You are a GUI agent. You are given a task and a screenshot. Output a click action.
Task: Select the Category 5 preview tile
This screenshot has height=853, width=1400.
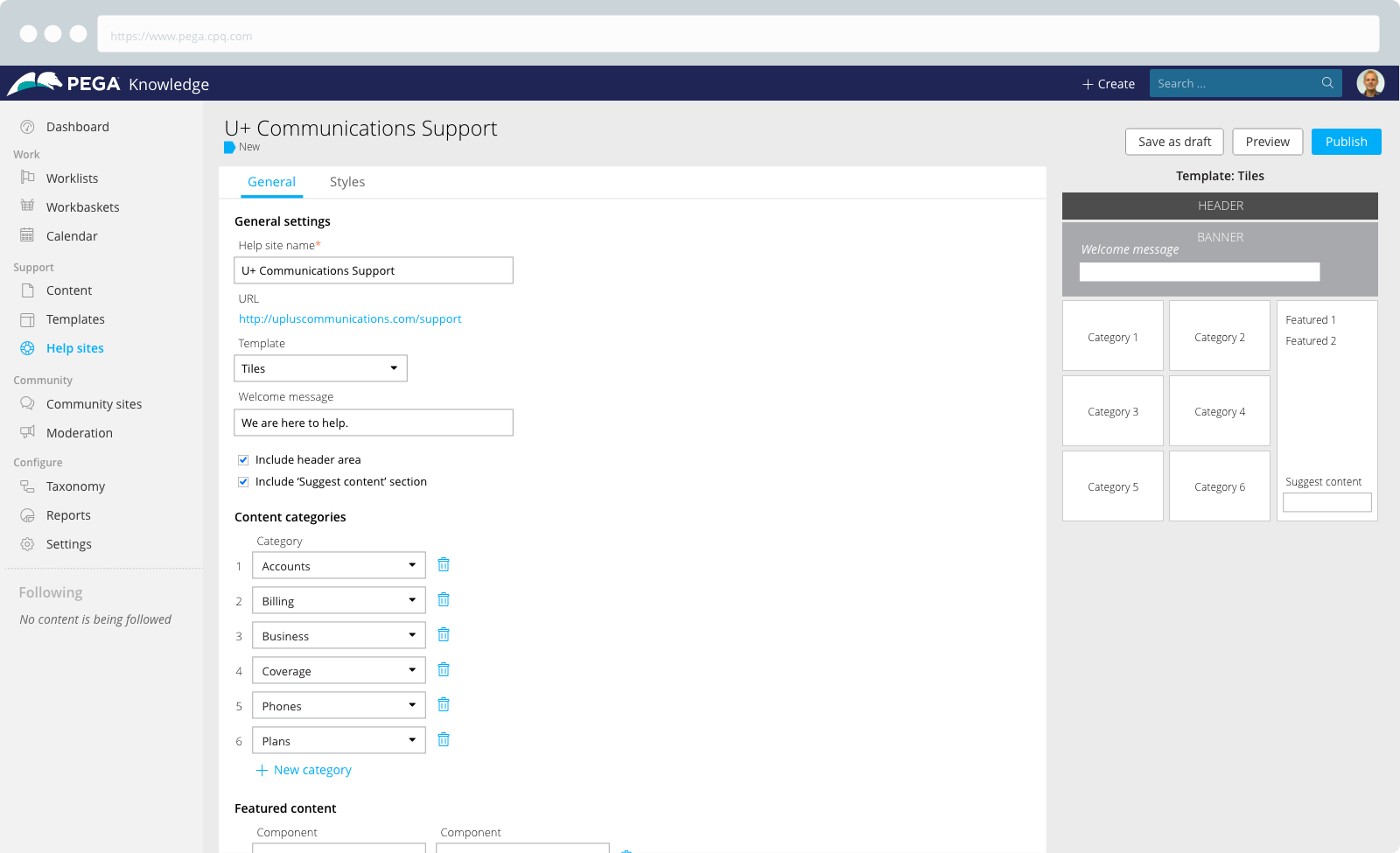pos(1113,486)
